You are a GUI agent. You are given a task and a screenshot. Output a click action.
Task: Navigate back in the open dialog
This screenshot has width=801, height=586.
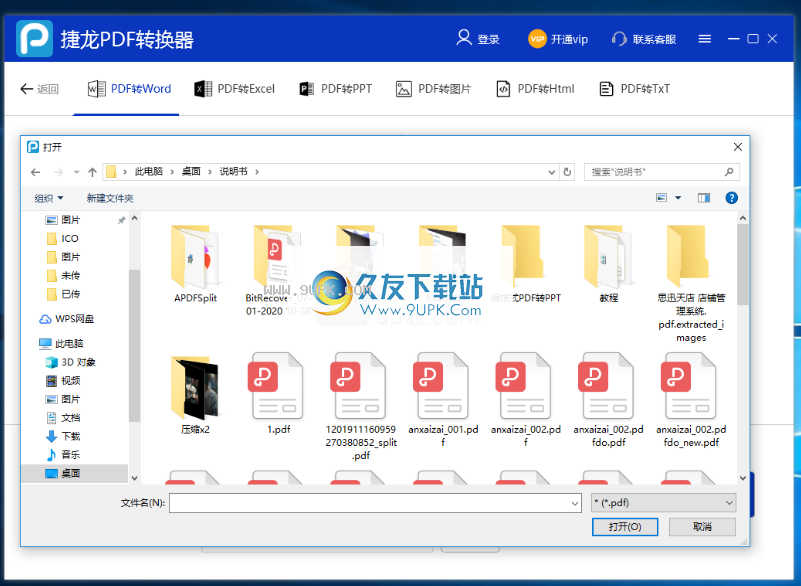click(x=35, y=172)
